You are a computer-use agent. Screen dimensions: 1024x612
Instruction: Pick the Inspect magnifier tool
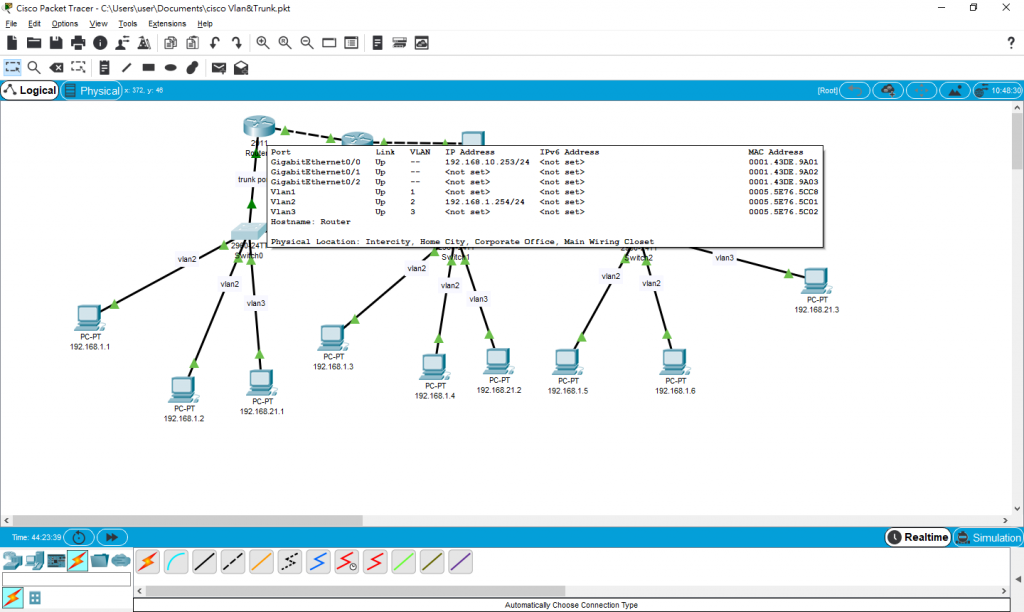pyautogui.click(x=34, y=67)
